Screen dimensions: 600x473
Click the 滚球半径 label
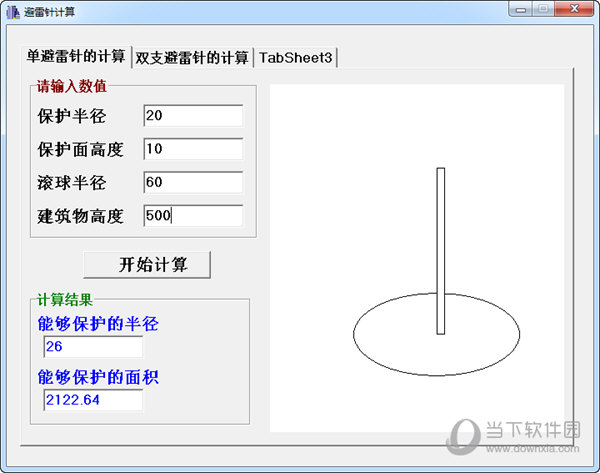click(72, 183)
